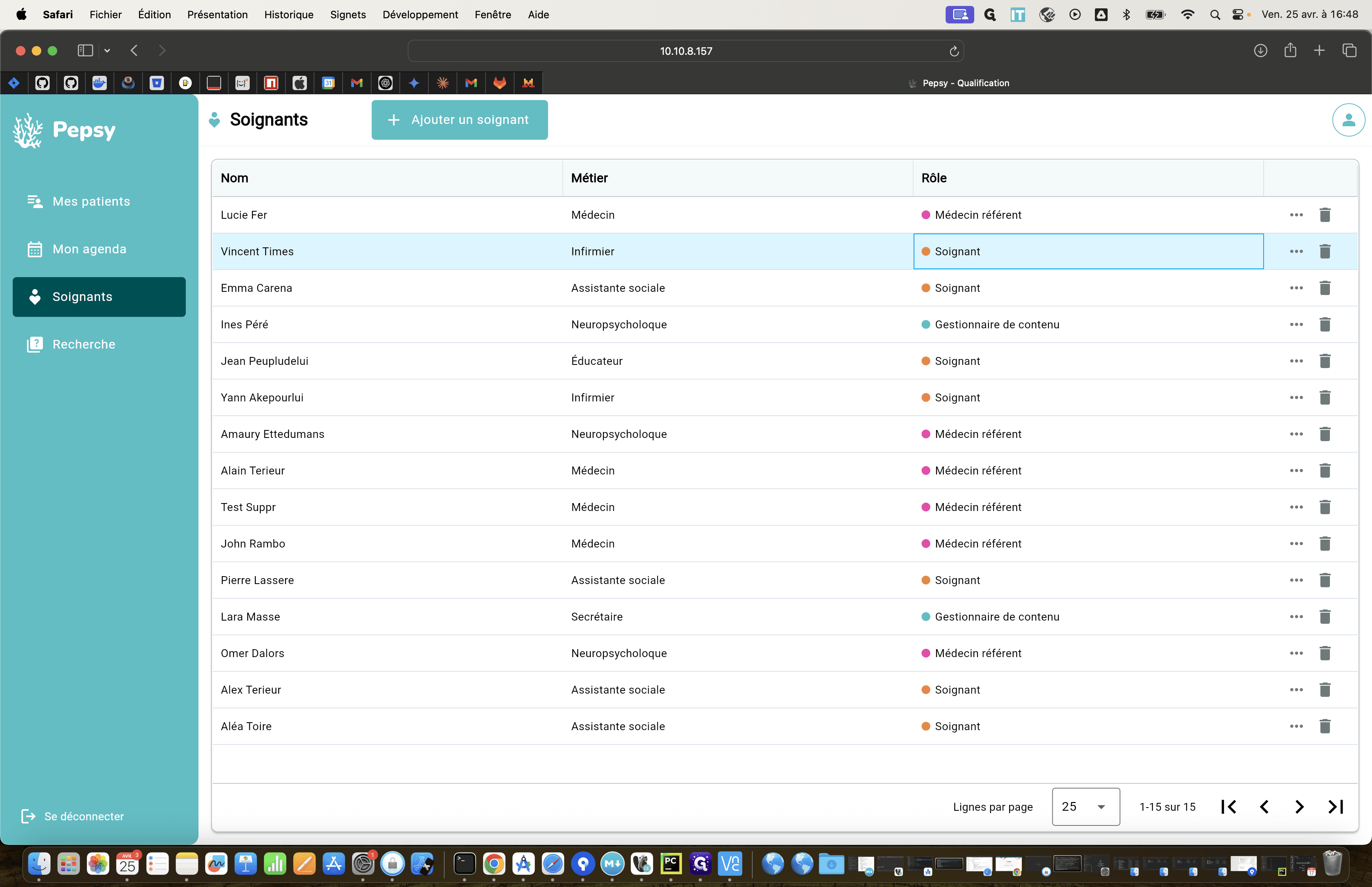1372x887 pixels.
Task: Open the Safari Historique menu
Action: (289, 14)
